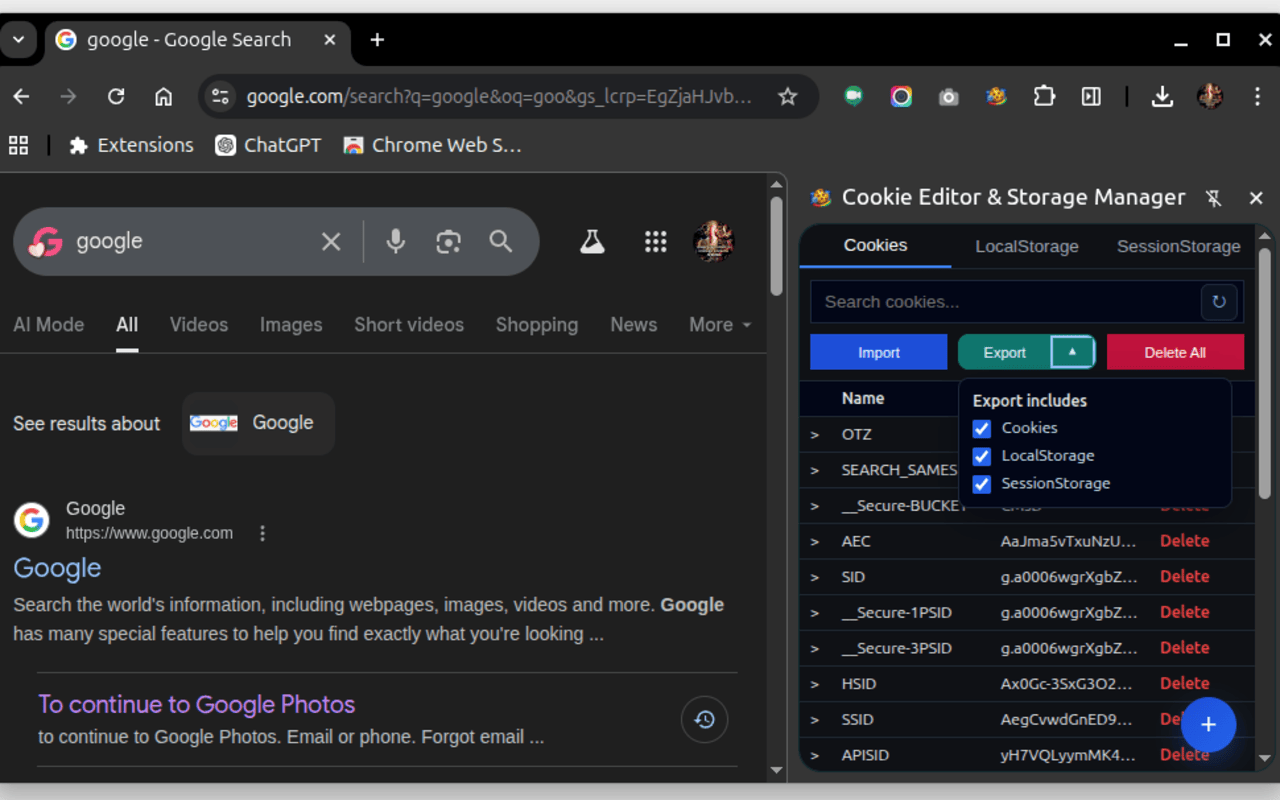Expand the AEC cookie row
This screenshot has width=1280, height=800.
[814, 542]
